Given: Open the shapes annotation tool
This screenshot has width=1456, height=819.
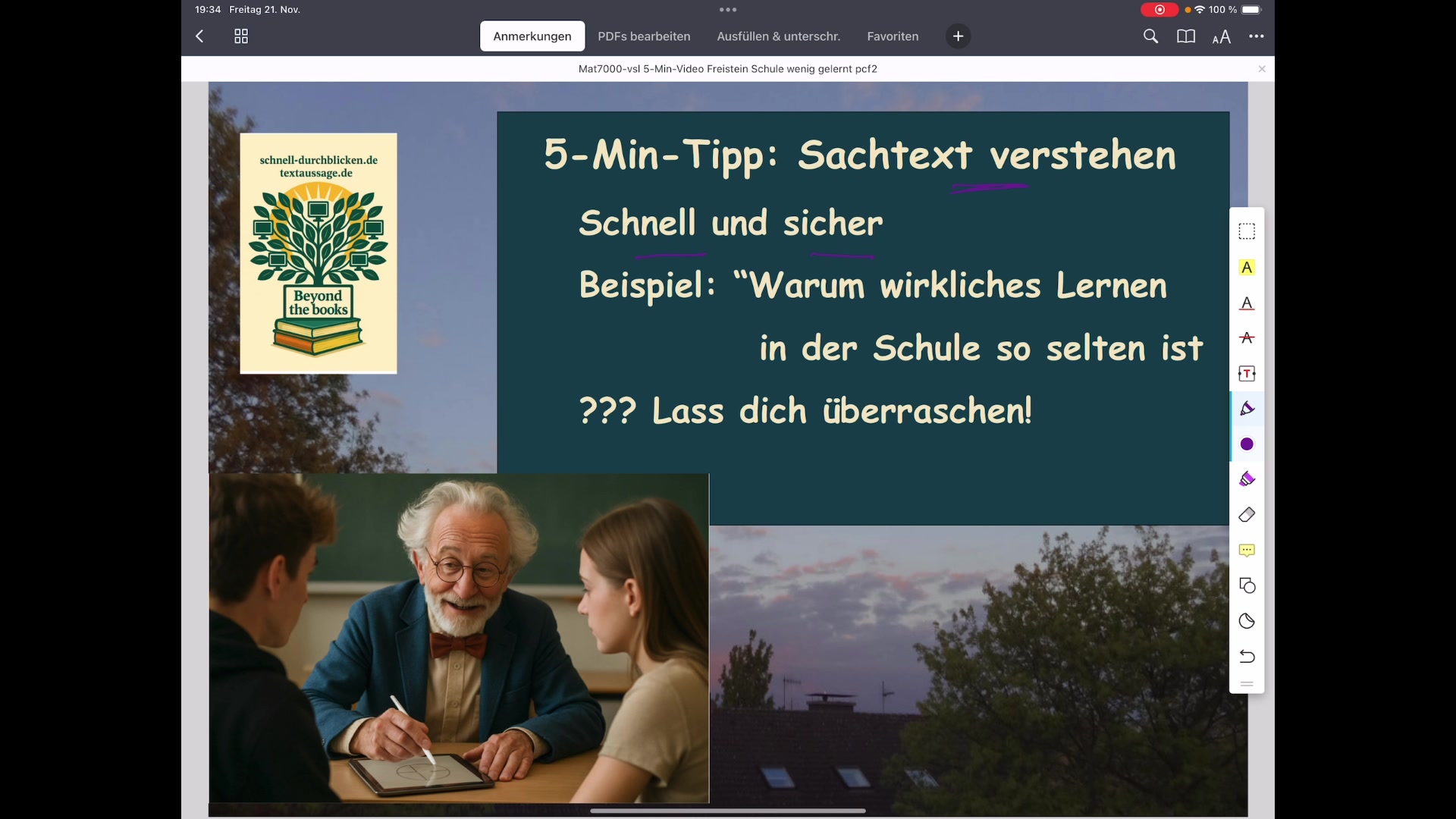Looking at the screenshot, I should 1247,585.
